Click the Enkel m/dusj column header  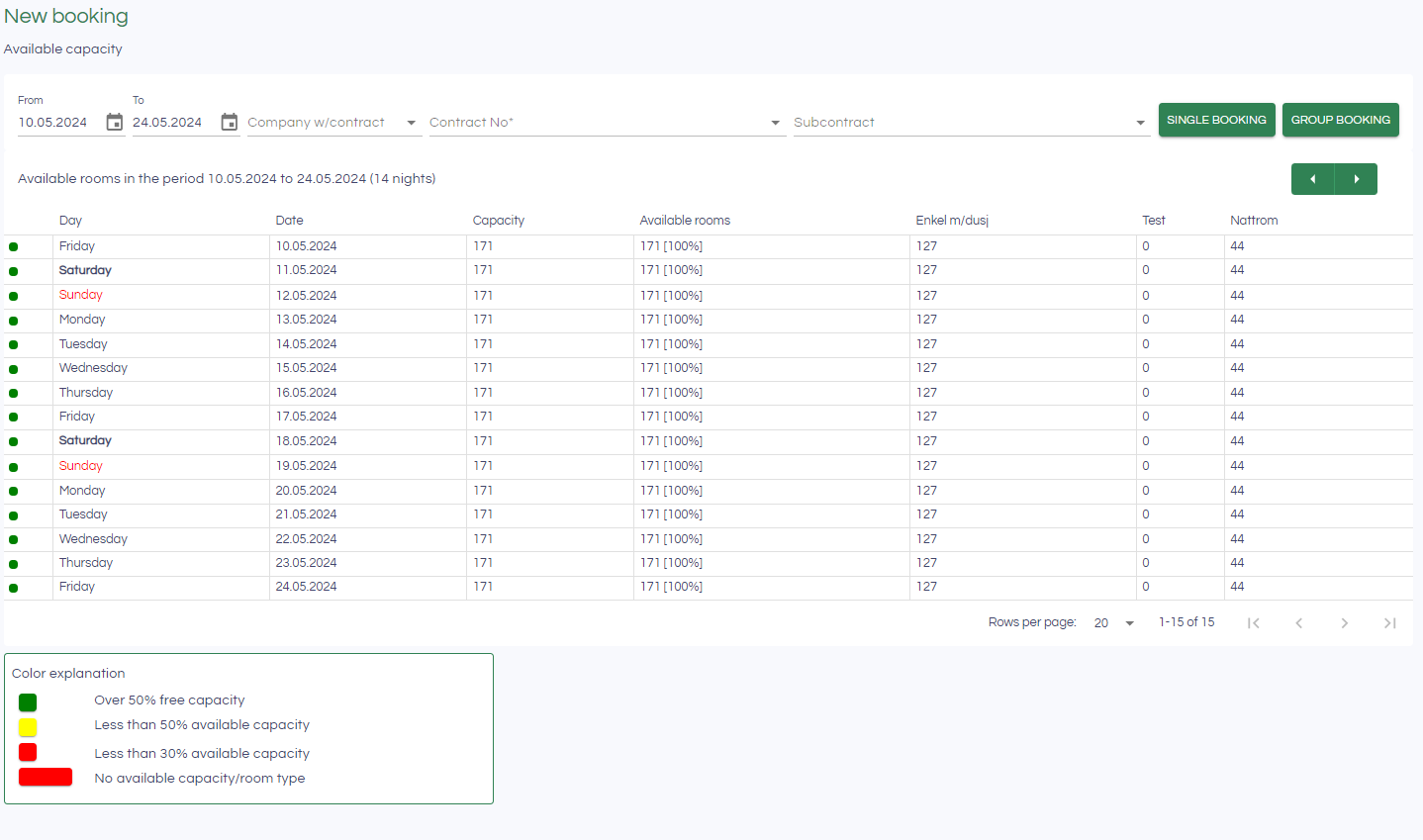pos(952,221)
